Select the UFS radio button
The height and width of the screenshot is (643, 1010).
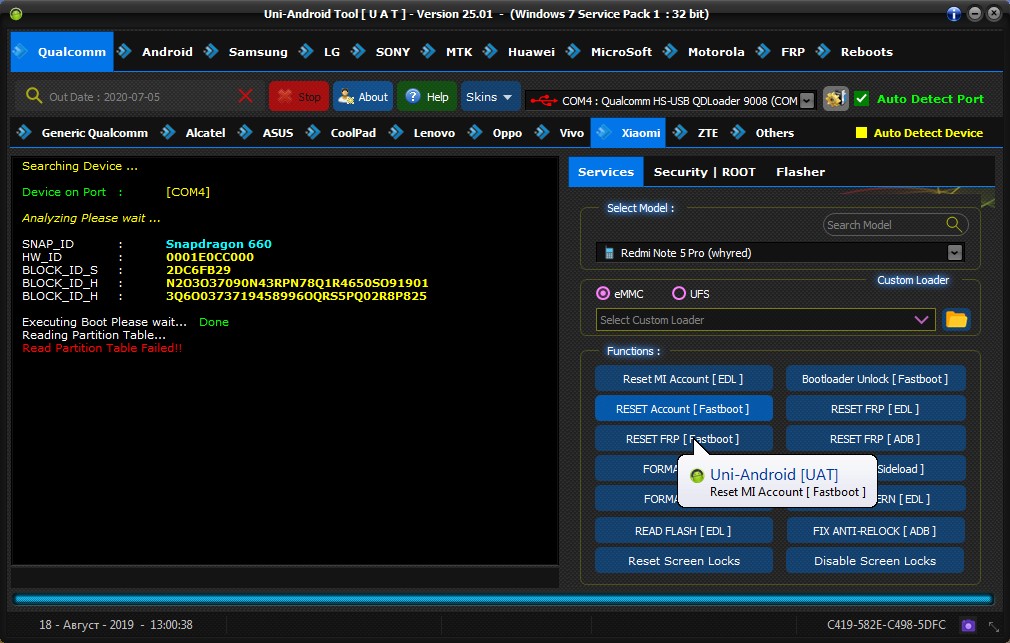pos(678,293)
